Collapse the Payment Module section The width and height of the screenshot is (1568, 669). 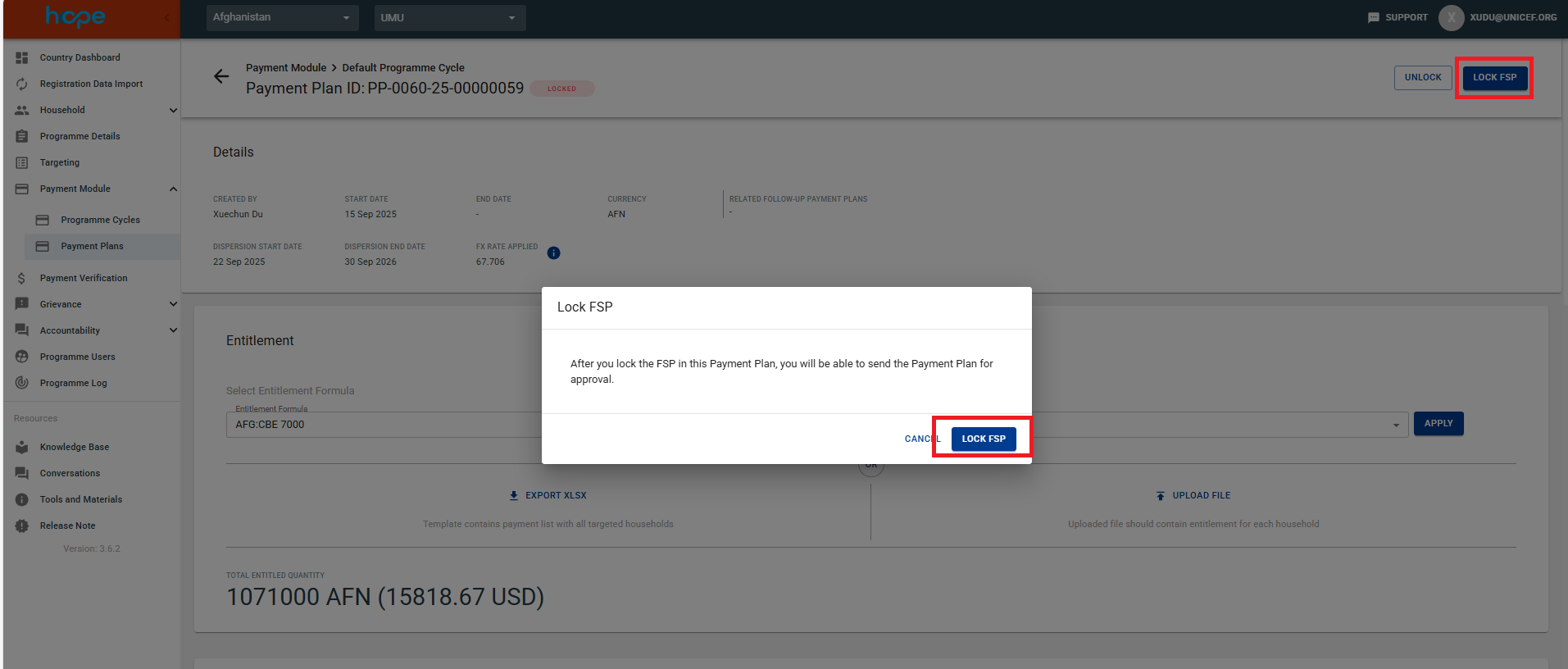pyautogui.click(x=173, y=189)
